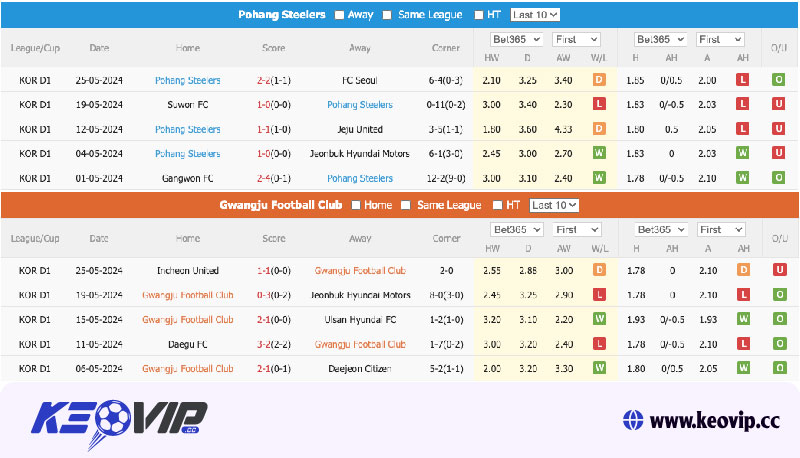The image size is (800, 458).
Task: Click date '15-05-2024' in Gwangju table
Action: click(99, 320)
